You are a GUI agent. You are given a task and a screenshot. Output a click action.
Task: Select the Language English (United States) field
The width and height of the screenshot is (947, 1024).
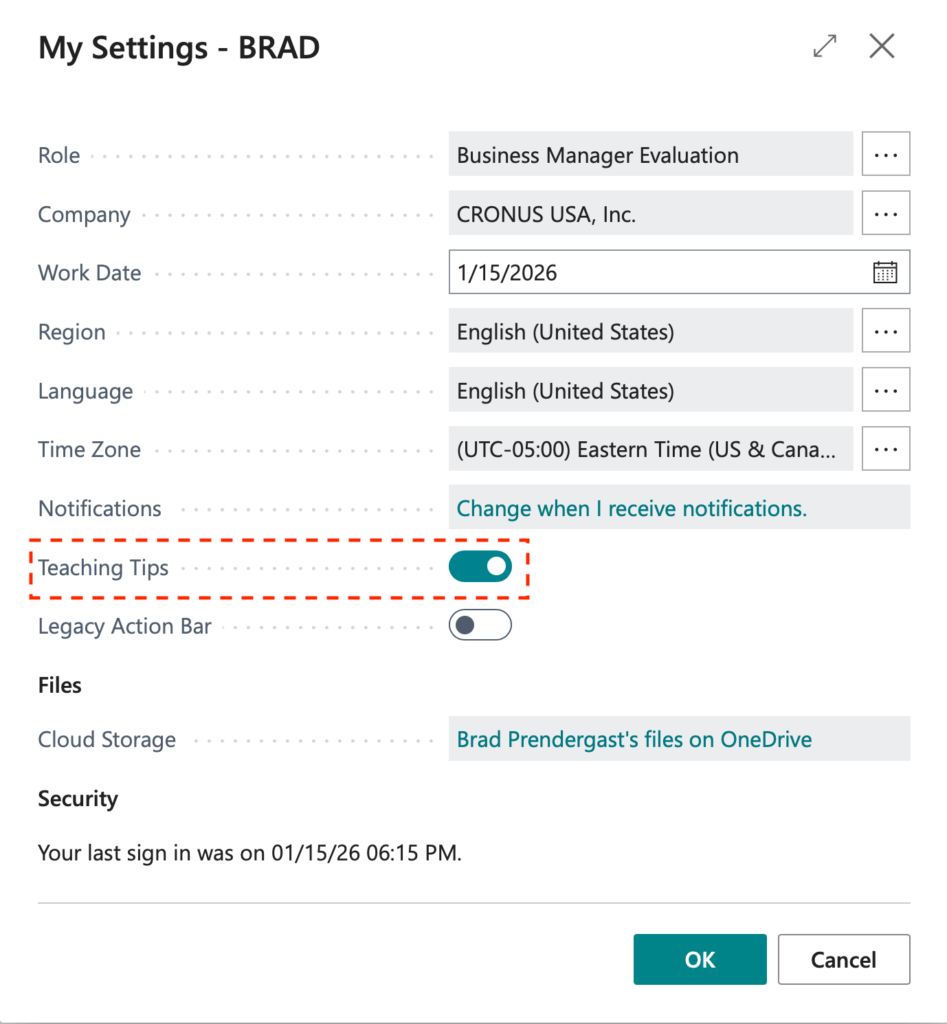[x=650, y=390]
